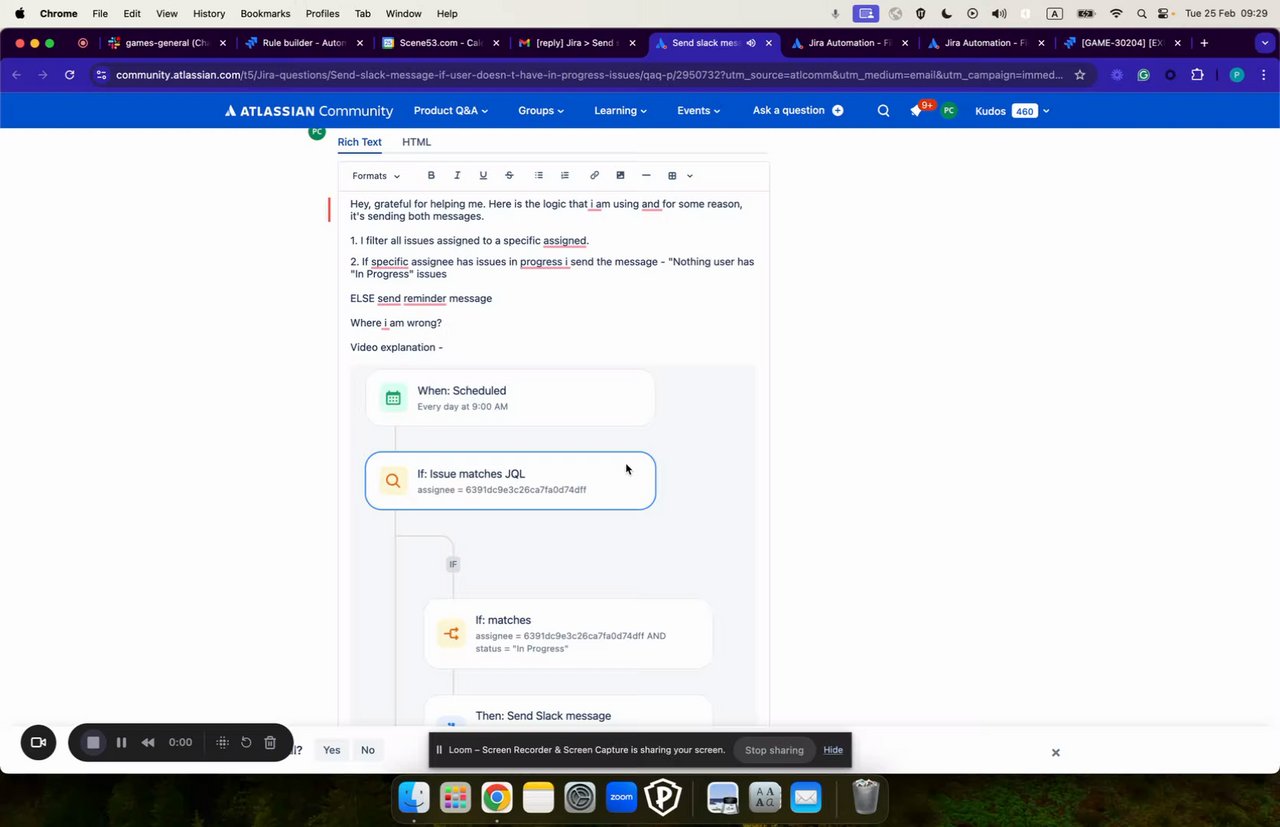
Task: Reload the page in Chrome
Action: pos(69,75)
